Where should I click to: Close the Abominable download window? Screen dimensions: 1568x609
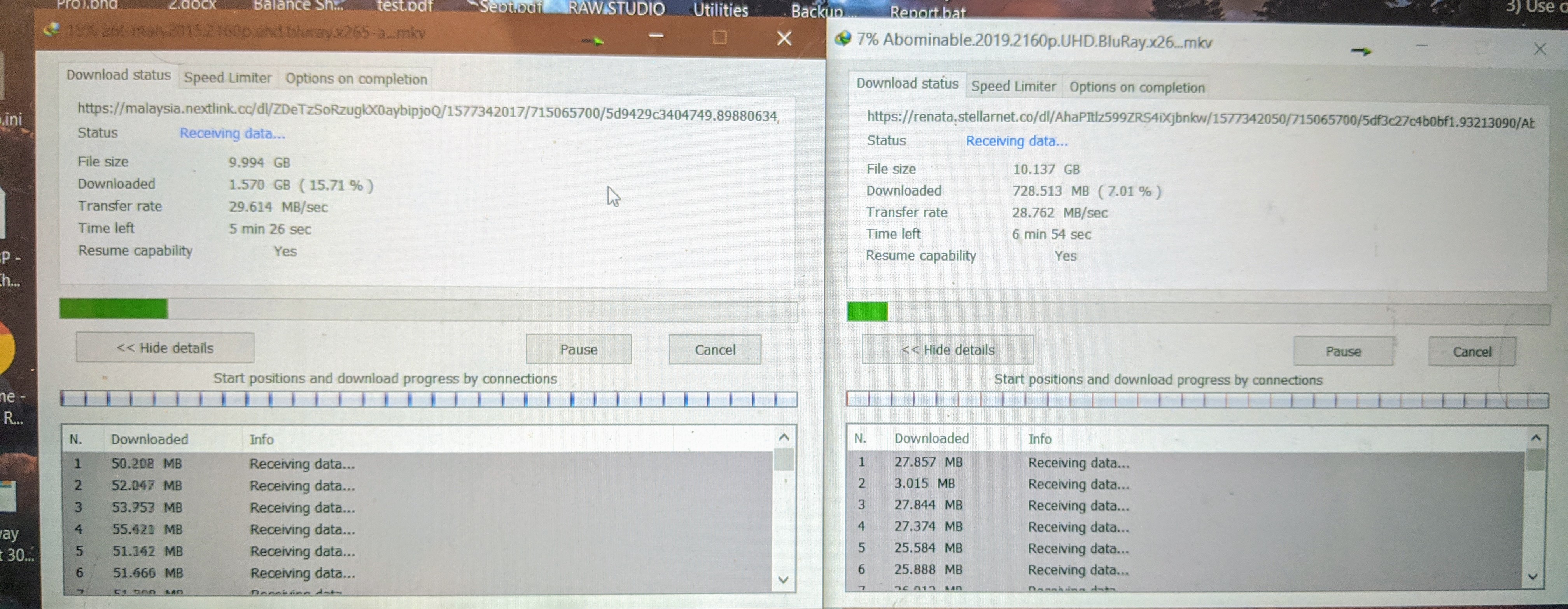tap(1539, 49)
